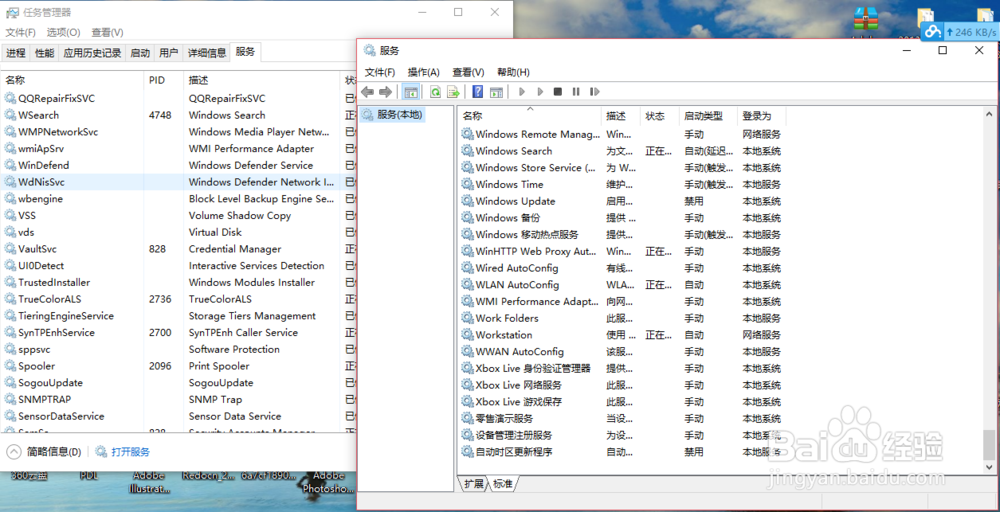Open 文件(F) menu in Task Manager
Image resolution: width=1000 pixels, height=512 pixels.
click(21, 32)
